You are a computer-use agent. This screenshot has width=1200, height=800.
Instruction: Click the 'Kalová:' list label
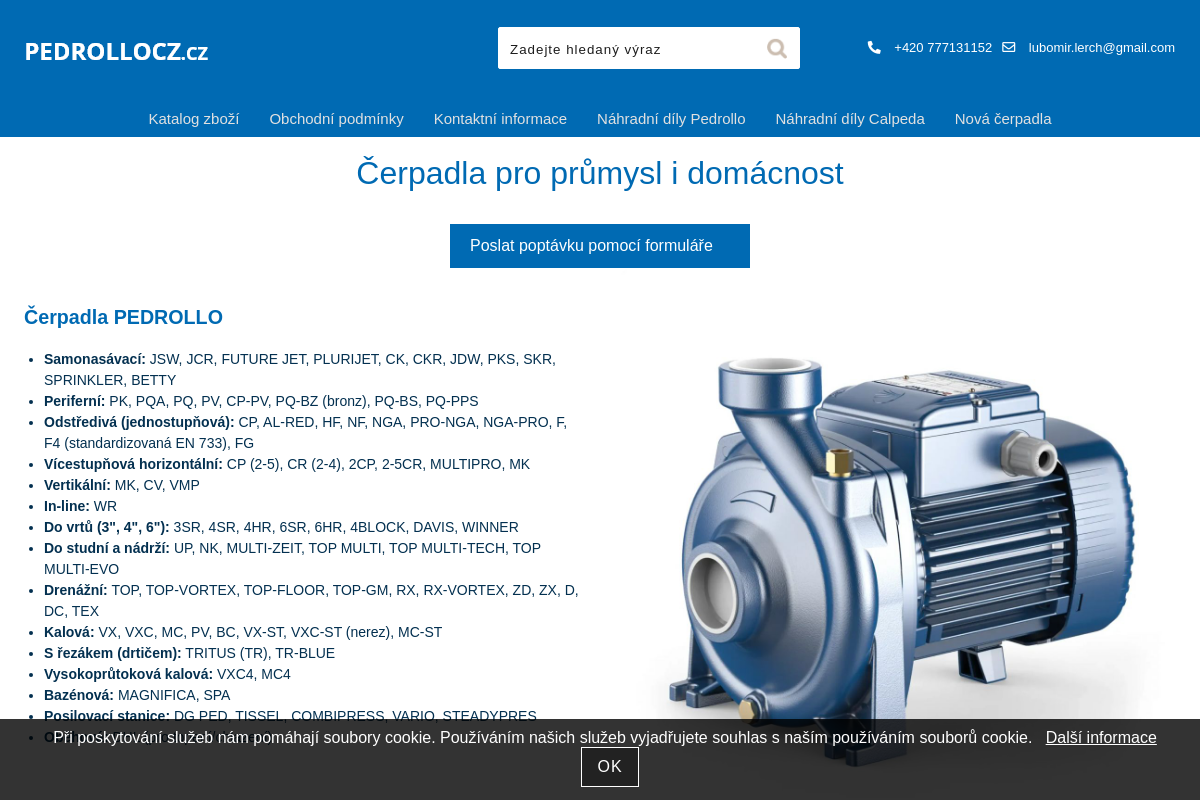(x=69, y=632)
